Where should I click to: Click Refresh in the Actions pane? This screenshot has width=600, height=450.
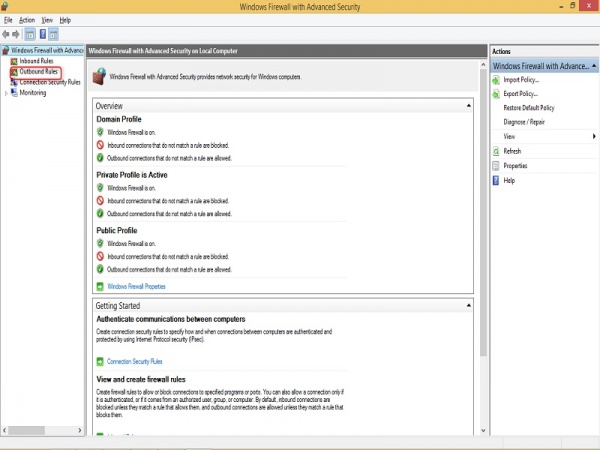point(512,151)
